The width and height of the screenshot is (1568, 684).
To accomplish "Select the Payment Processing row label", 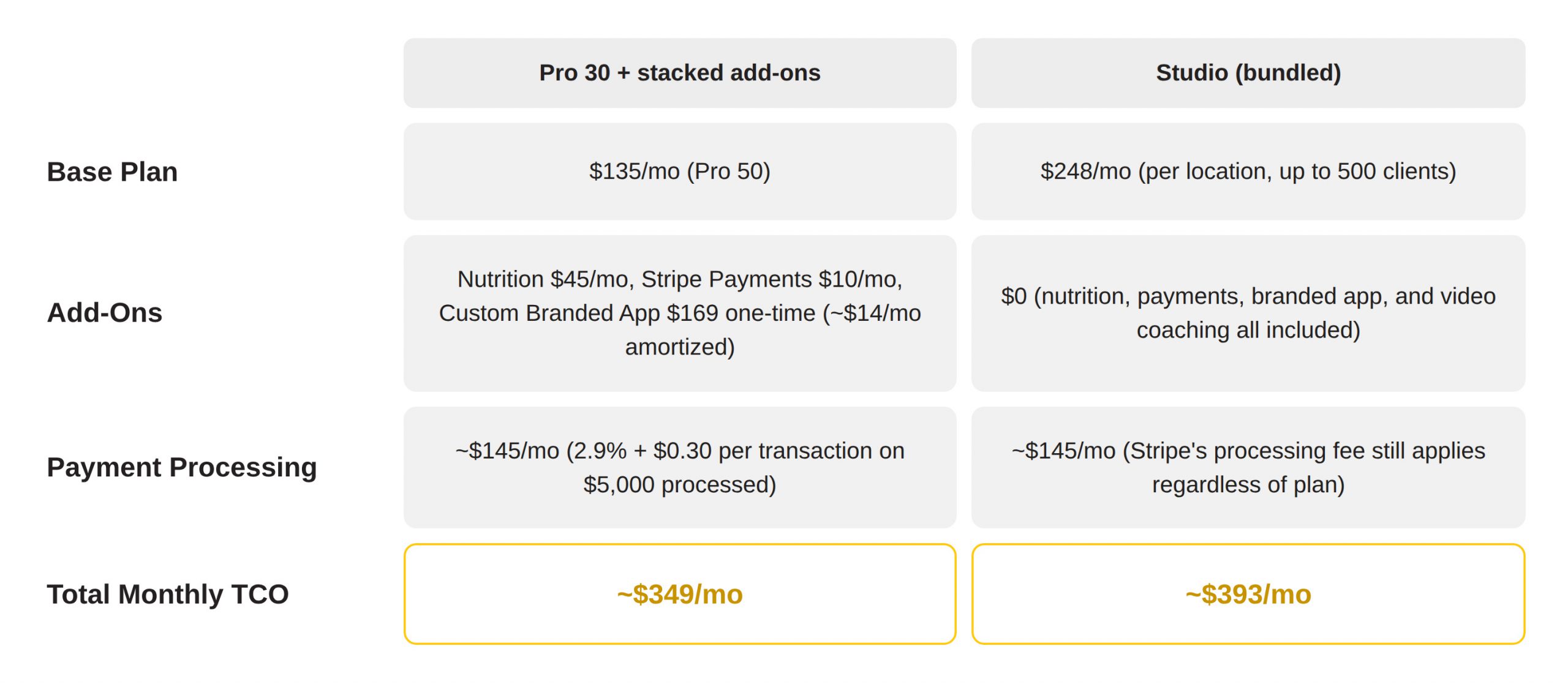I will point(182,467).
